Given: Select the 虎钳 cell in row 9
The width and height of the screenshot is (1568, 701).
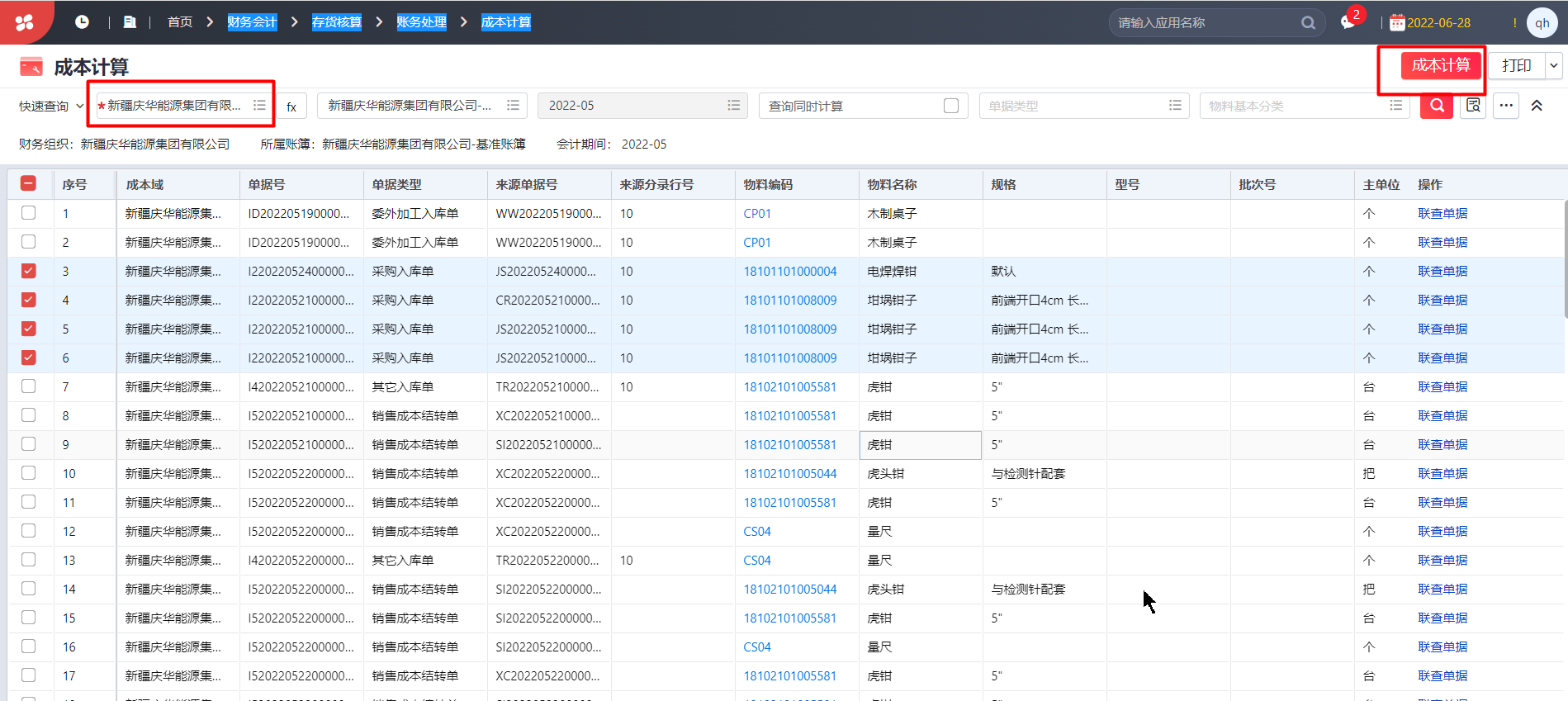Looking at the screenshot, I should [x=921, y=444].
